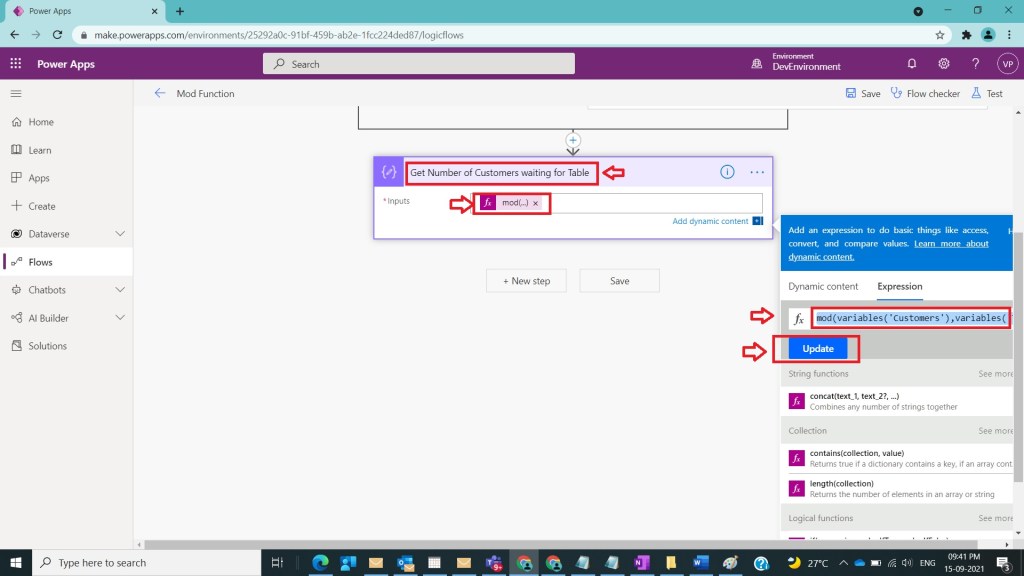Viewport: 1024px width, 576px height.
Task: Click the help question mark icon
Action: (x=976, y=63)
